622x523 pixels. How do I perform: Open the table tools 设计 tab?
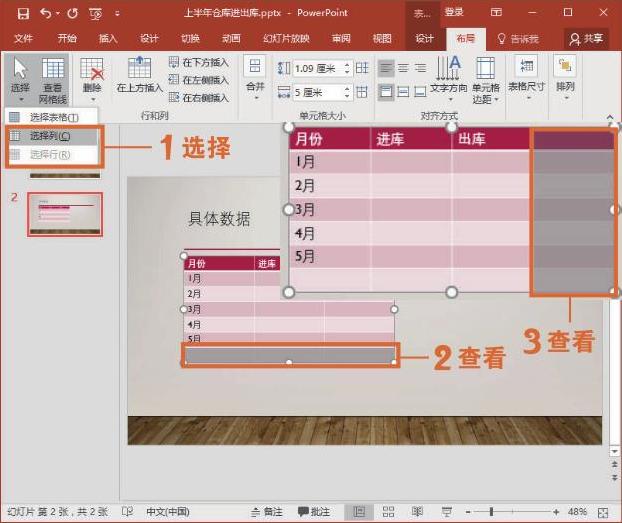pyautogui.click(x=424, y=38)
